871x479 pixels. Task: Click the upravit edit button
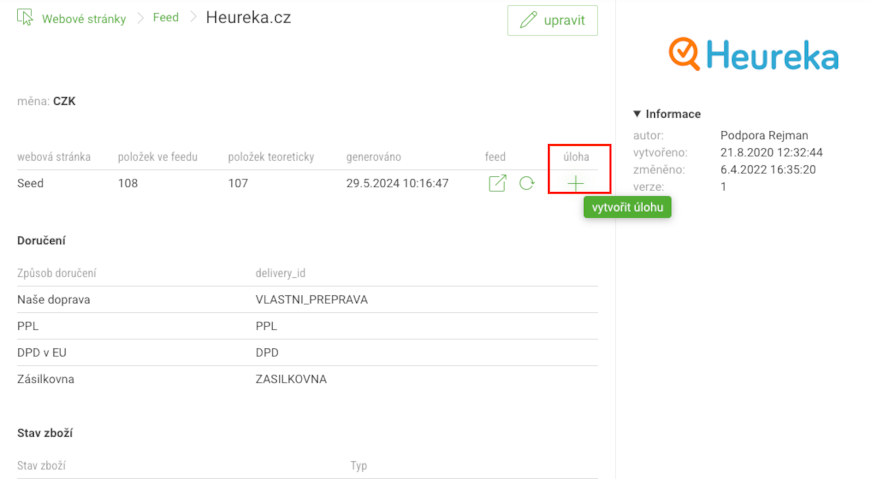[x=552, y=21]
